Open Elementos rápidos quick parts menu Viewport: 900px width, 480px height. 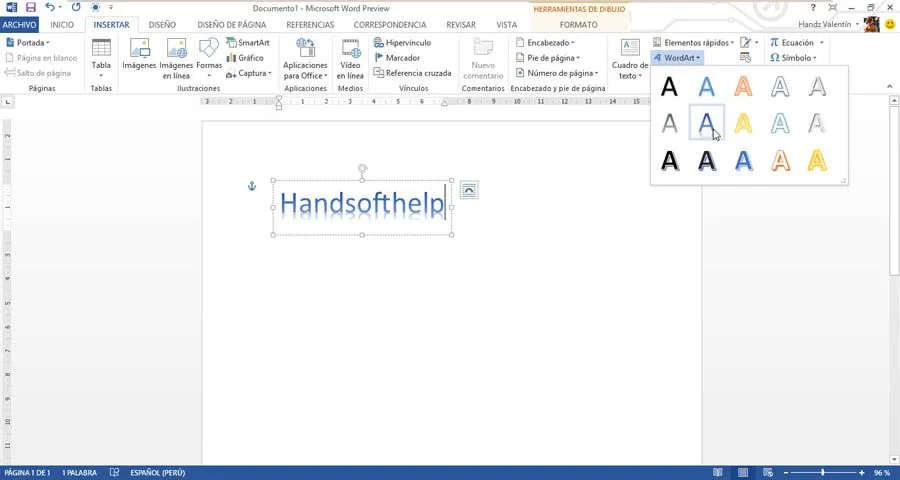(x=693, y=42)
